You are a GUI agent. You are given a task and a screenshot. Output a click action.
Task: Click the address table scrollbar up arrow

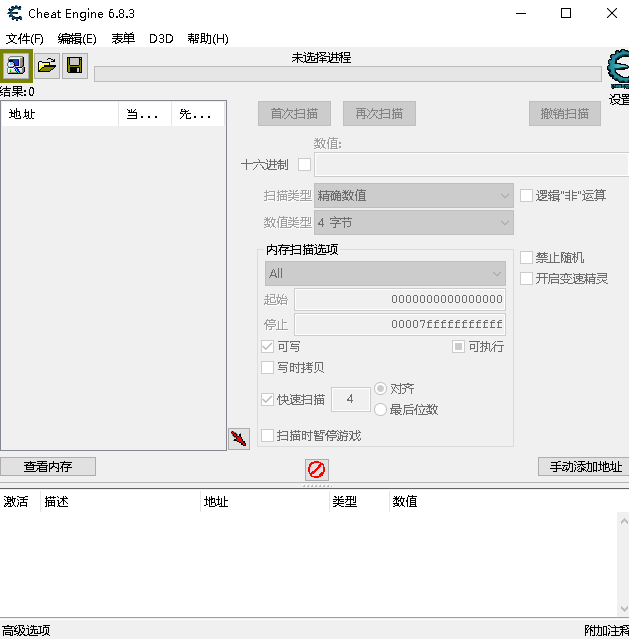[624, 521]
